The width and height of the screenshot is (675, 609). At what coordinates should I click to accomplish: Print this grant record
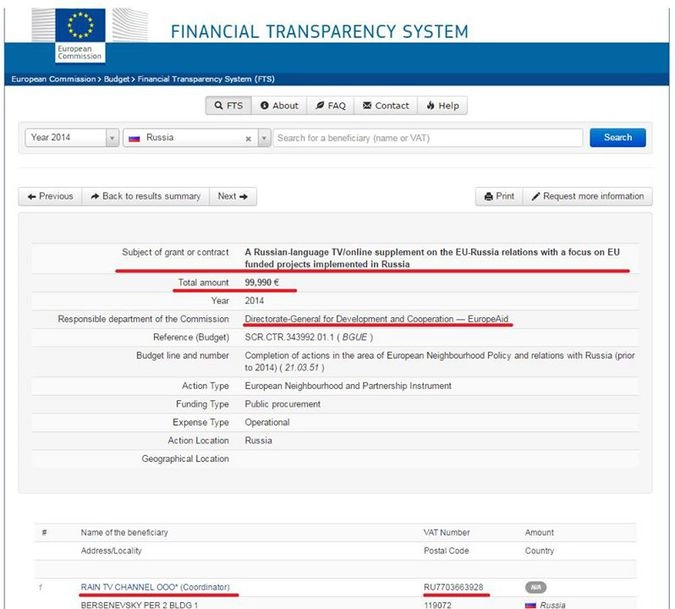pos(499,196)
